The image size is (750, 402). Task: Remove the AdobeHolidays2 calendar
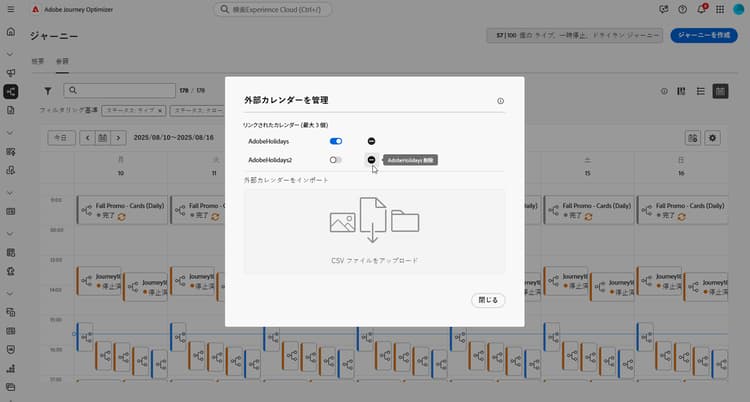[371, 160]
